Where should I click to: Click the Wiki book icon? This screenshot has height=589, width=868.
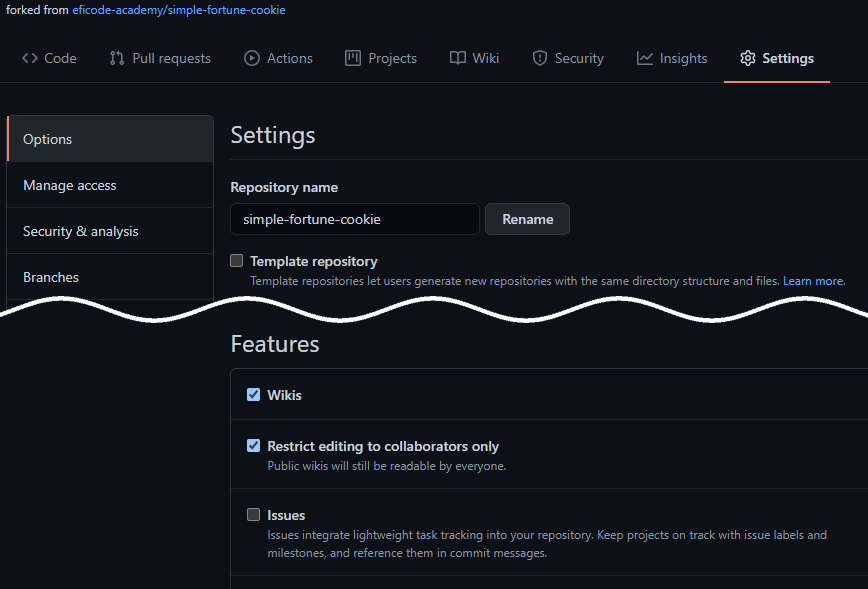(x=457, y=58)
